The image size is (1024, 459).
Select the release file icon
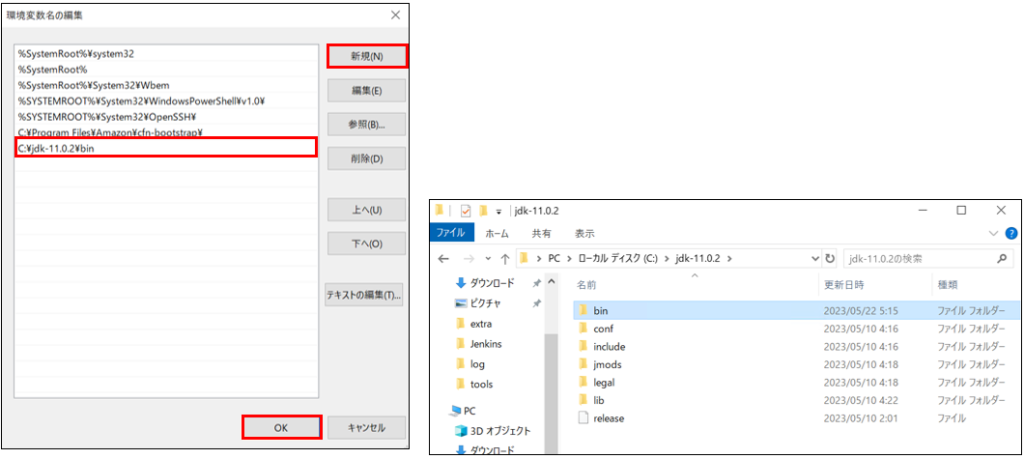tap(584, 418)
